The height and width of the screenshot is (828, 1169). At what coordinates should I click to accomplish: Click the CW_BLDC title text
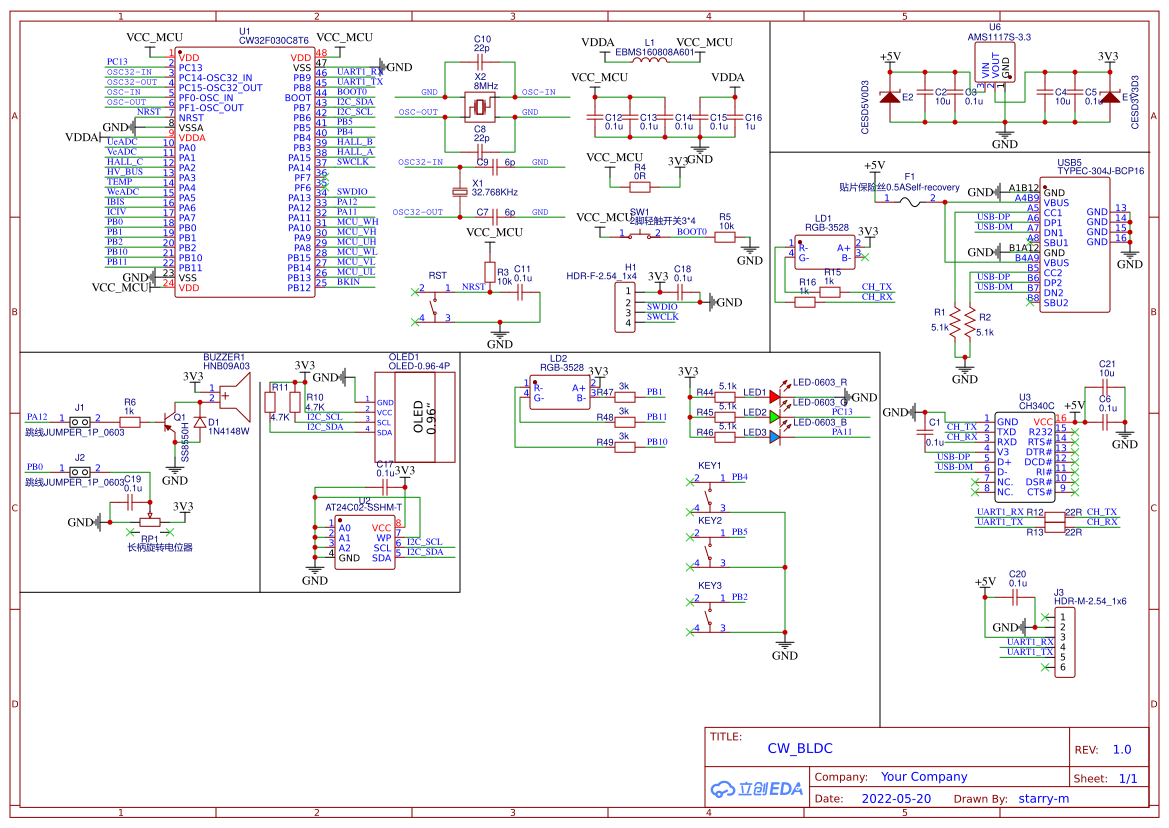(800, 748)
